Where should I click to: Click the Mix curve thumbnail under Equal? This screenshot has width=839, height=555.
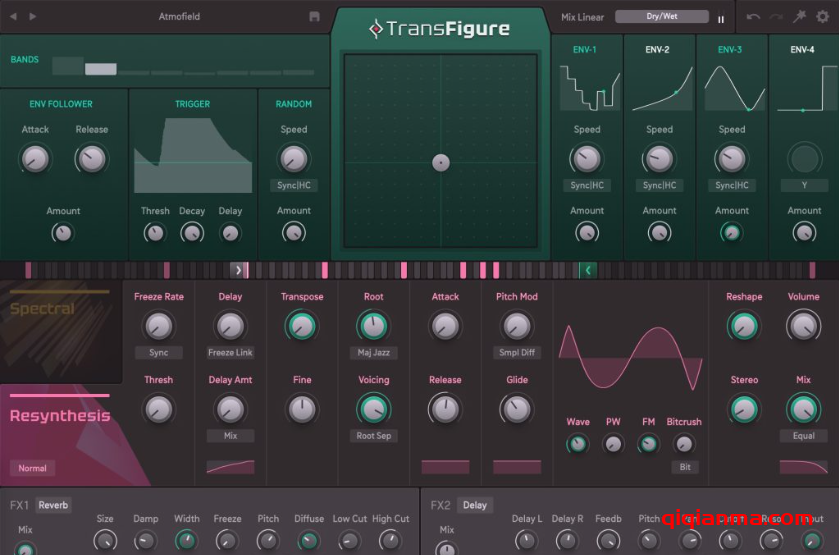pos(804,467)
